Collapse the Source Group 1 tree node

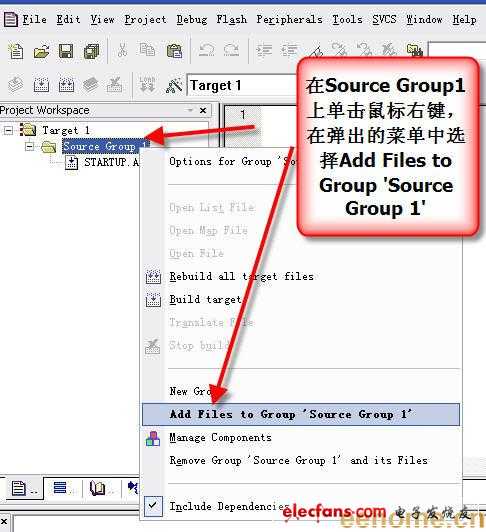point(30,147)
